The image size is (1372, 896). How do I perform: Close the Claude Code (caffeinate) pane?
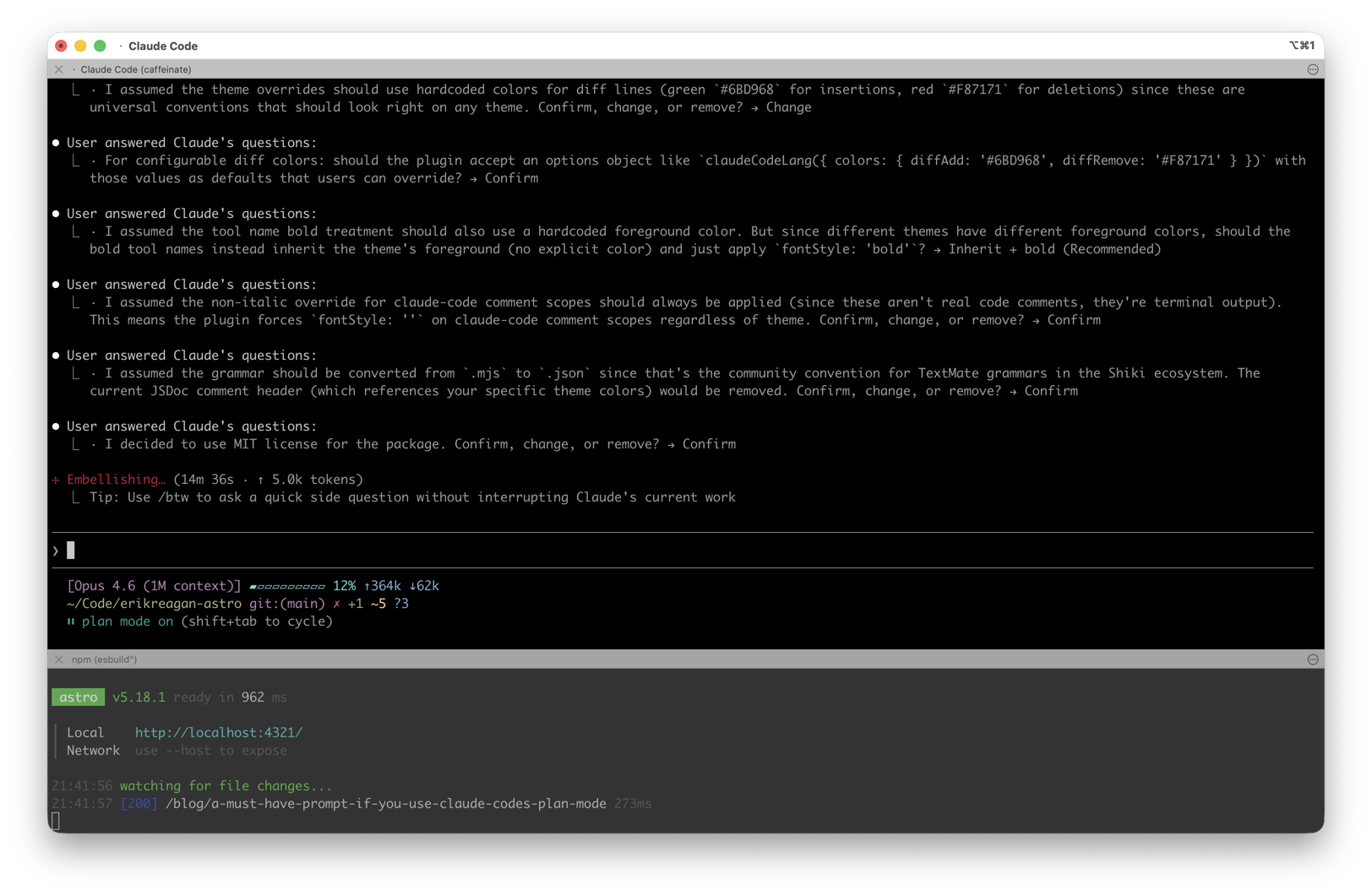point(59,69)
